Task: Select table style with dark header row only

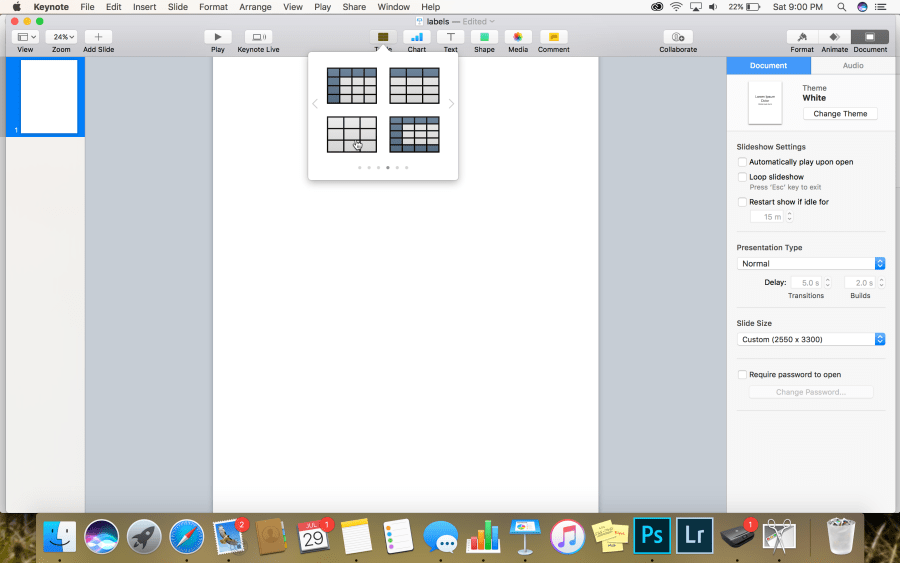Action: point(414,86)
